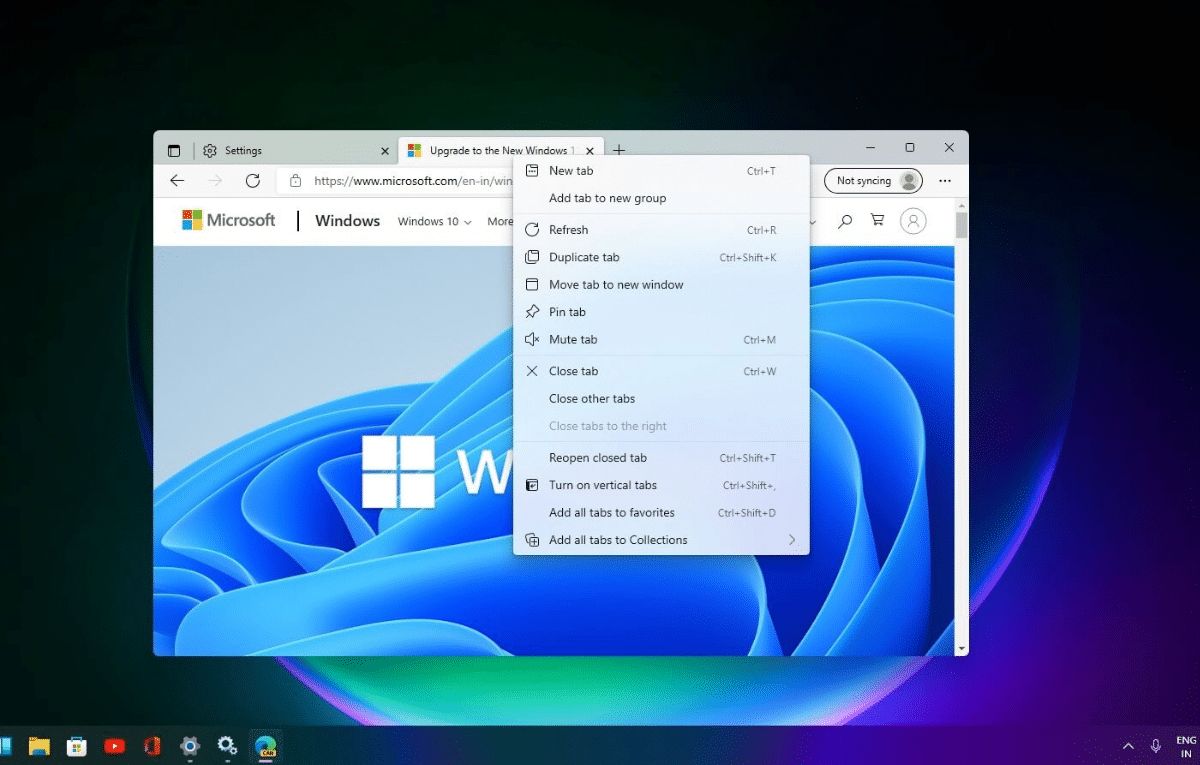Select Duplicate tab menu entry
Screen dimensions: 1200x765
(x=584, y=258)
